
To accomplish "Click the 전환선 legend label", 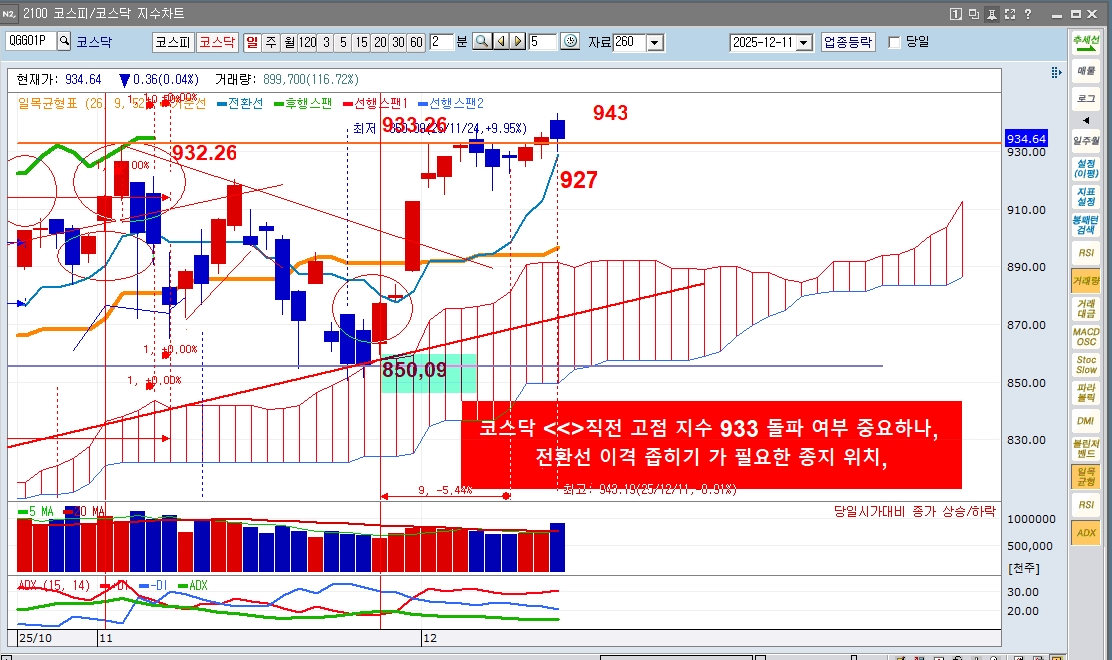I will tap(245, 104).
